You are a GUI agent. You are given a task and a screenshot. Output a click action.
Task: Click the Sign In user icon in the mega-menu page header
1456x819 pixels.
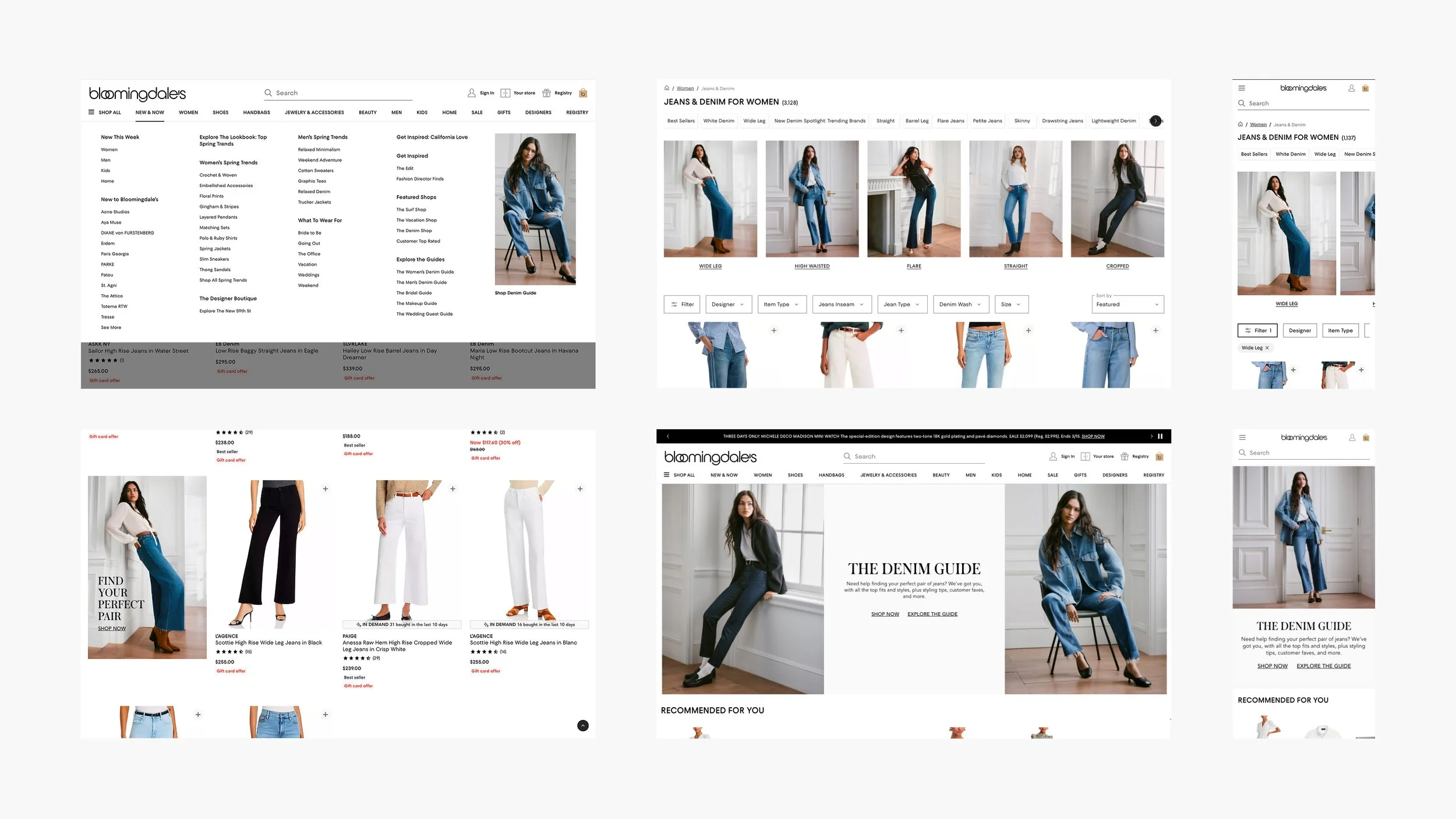pos(472,93)
